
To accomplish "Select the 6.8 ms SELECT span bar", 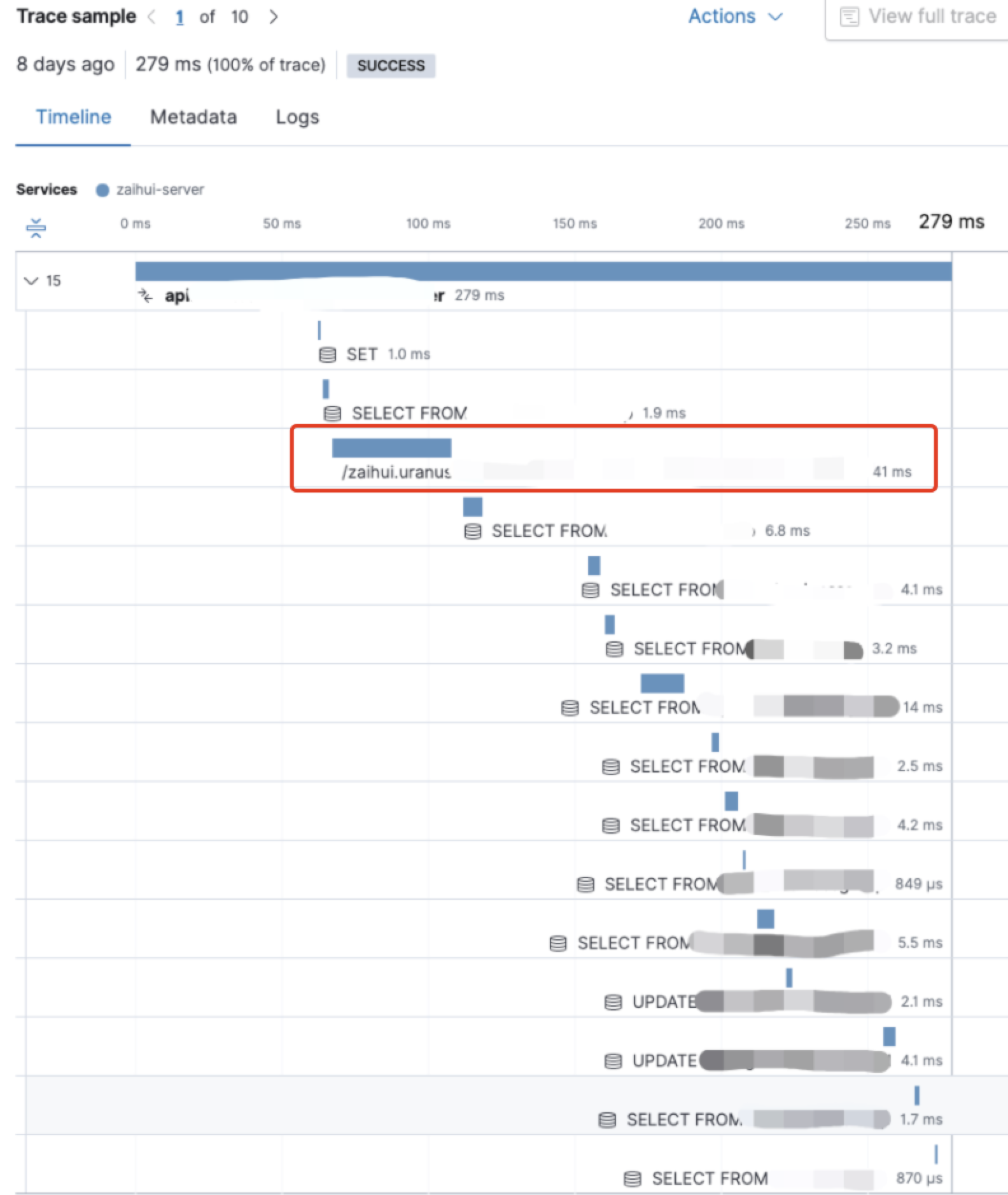I will pyautogui.click(x=473, y=507).
